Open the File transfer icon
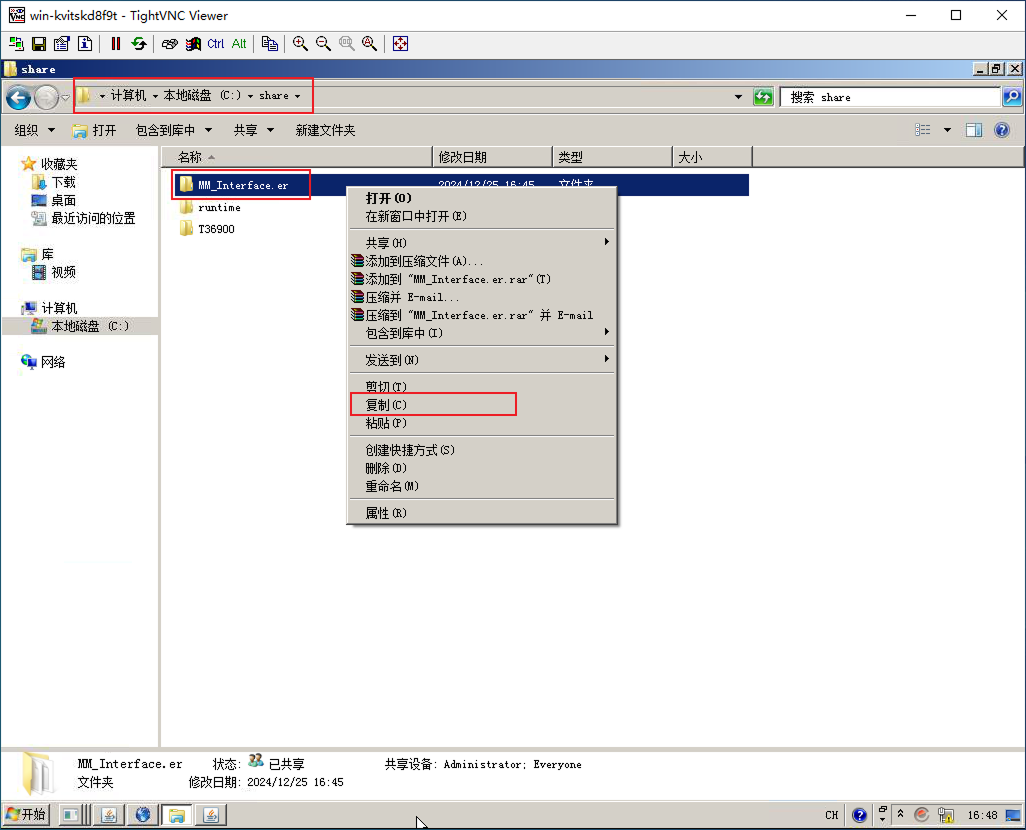The height and width of the screenshot is (830, 1026). click(x=270, y=44)
